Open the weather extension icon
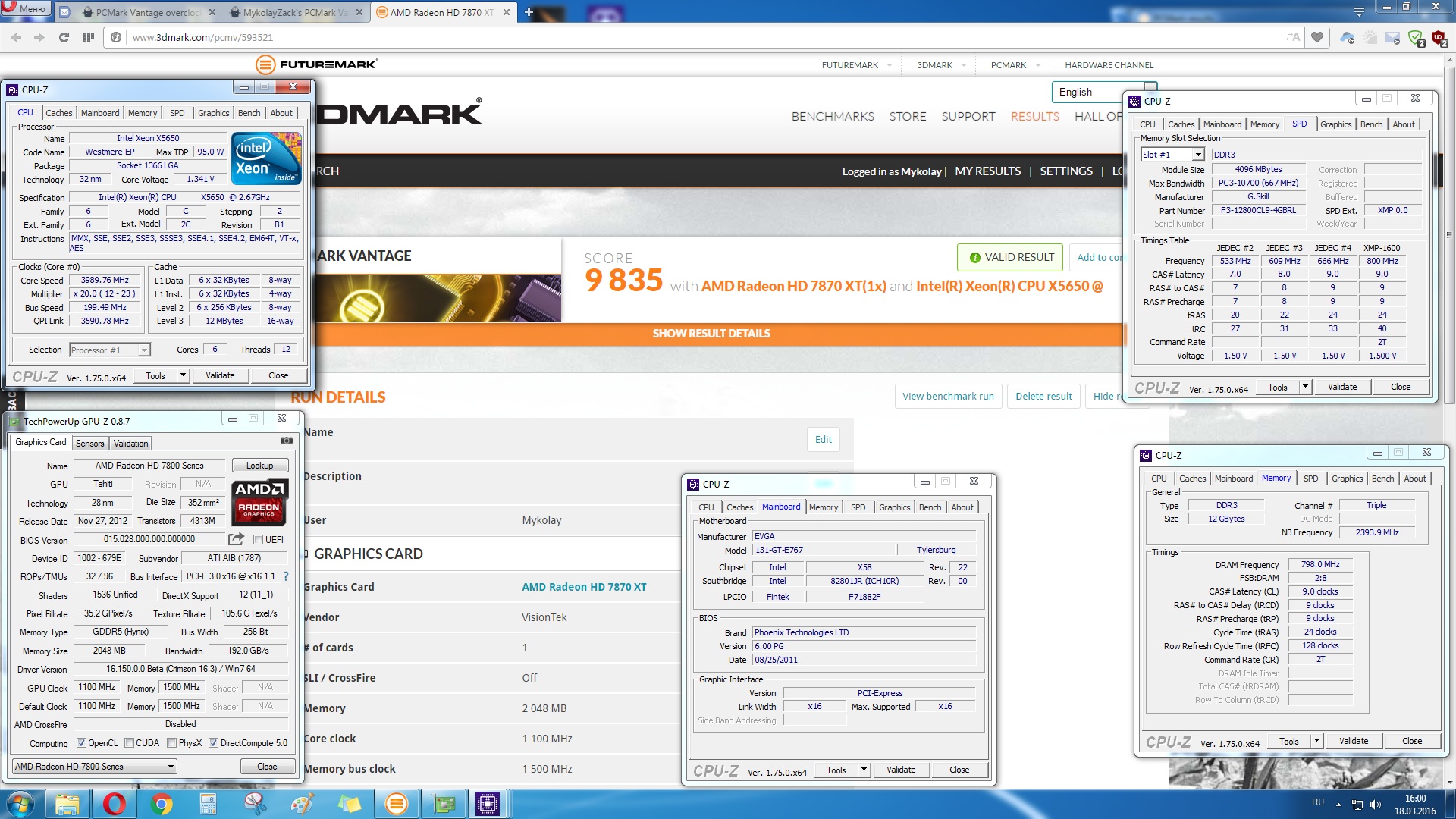This screenshot has height=819, width=1456. (x=1370, y=38)
